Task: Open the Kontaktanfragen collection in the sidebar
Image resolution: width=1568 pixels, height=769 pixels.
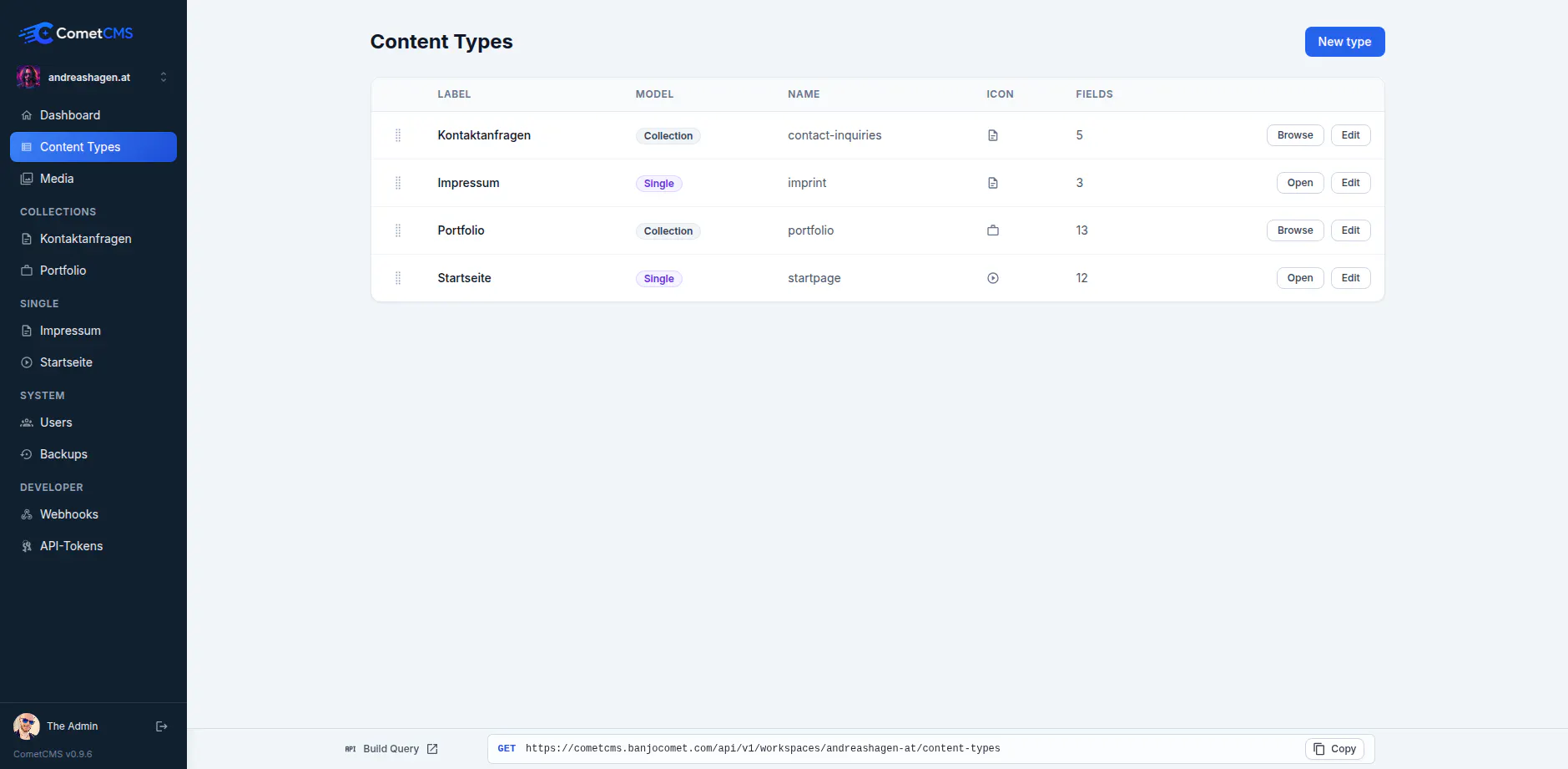Action: [x=93, y=239]
